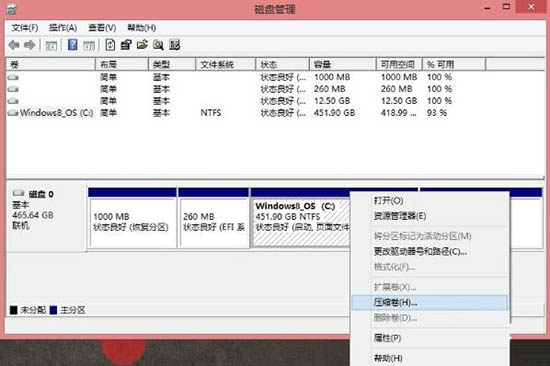The width and height of the screenshot is (550, 366).
Task: Select the drive icon of the 260 MB volume row
Action: click(13, 89)
